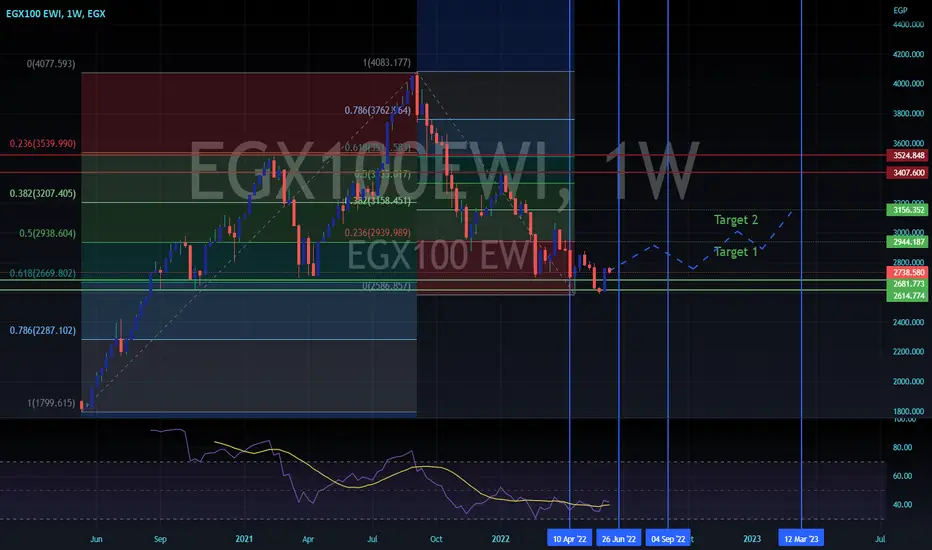Click the 3524.848 red price label

(x=908, y=156)
